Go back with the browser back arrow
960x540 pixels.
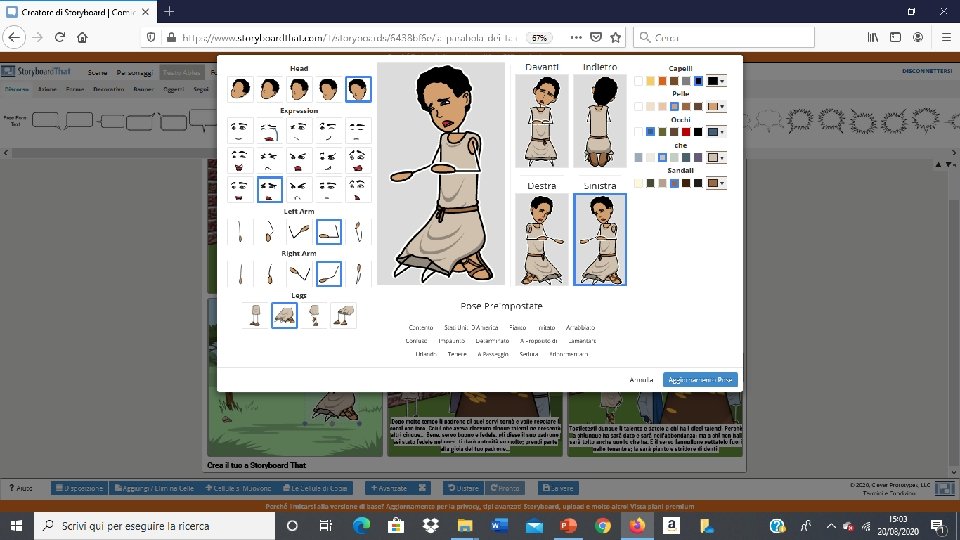click(x=14, y=37)
